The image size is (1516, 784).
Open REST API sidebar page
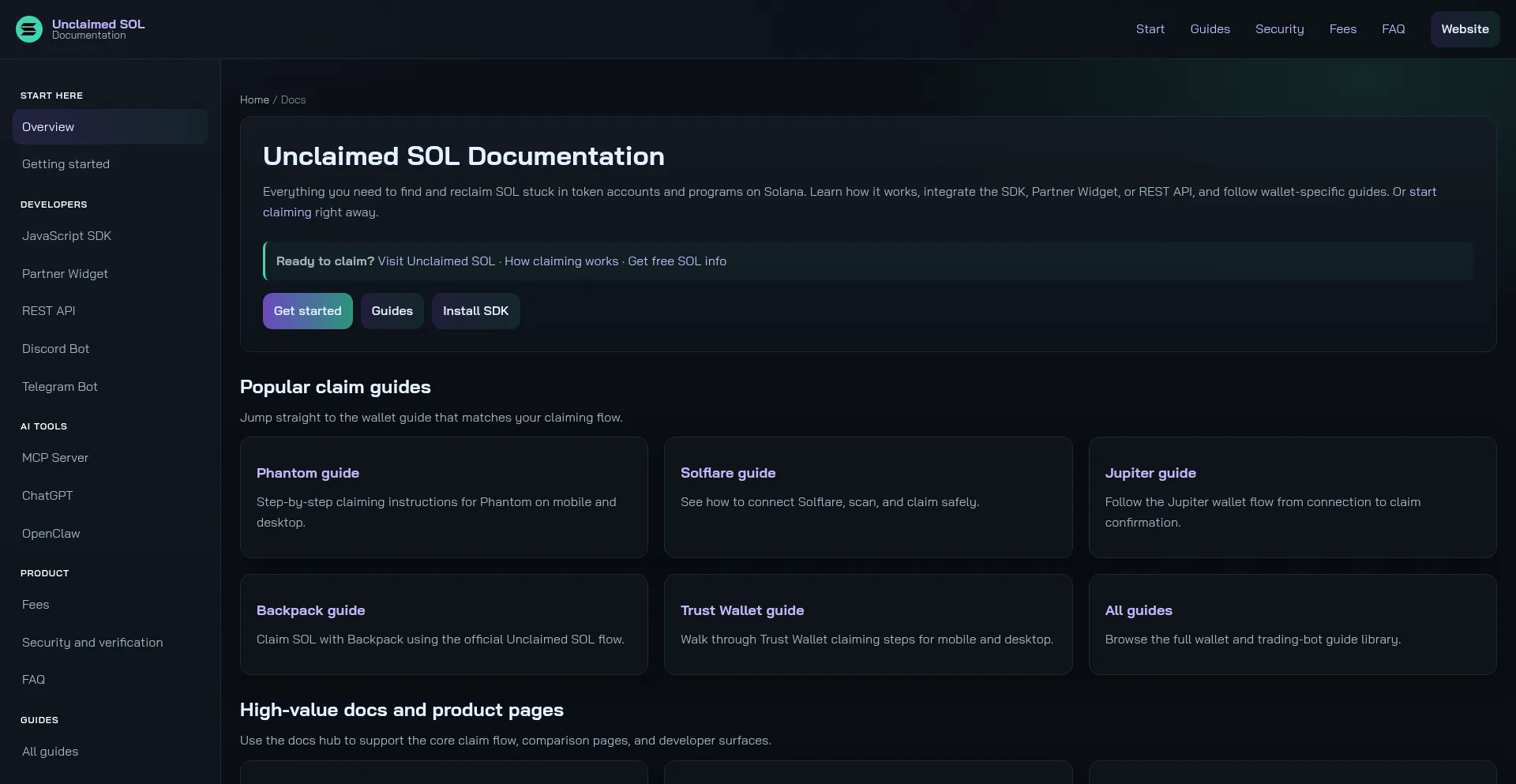110,311
